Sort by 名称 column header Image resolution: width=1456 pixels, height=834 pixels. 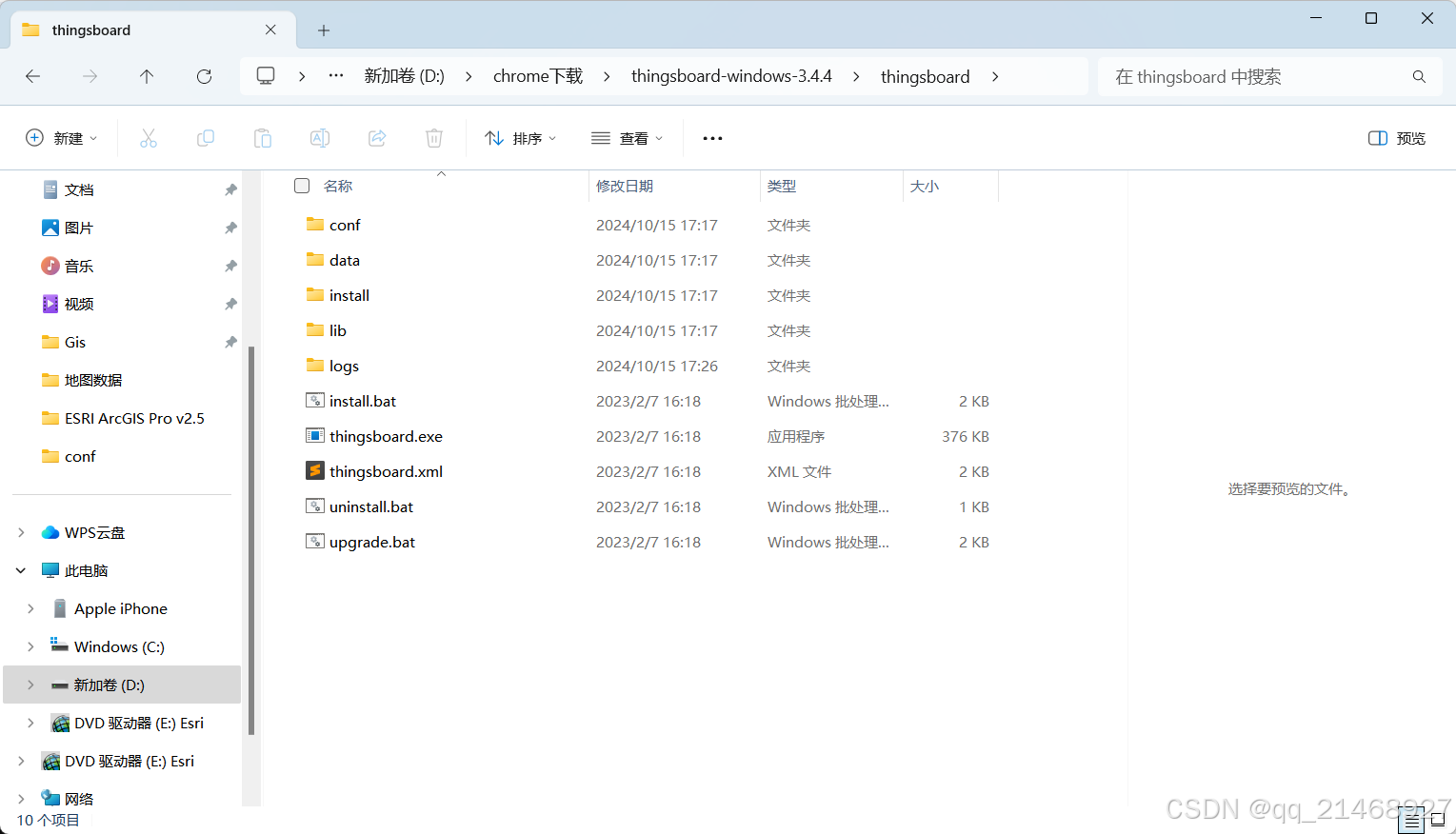click(338, 186)
